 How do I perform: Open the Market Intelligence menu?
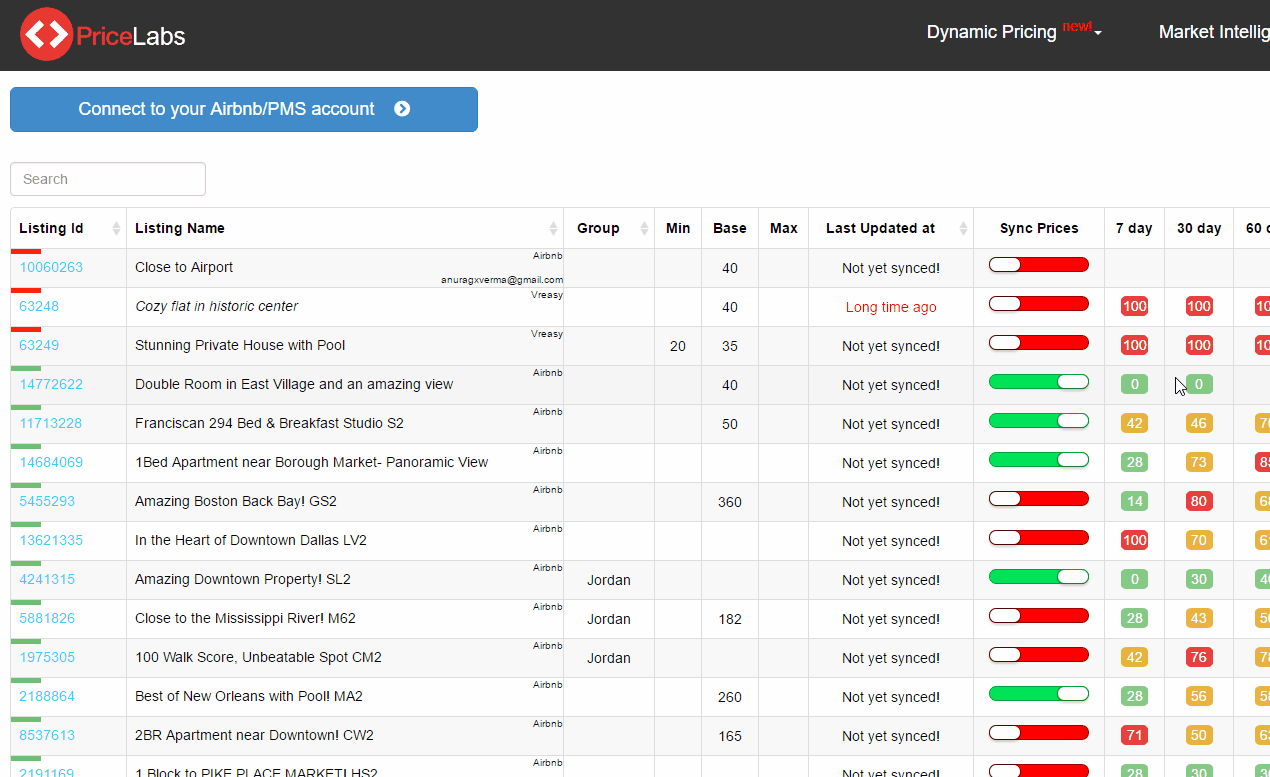[x=1214, y=32]
